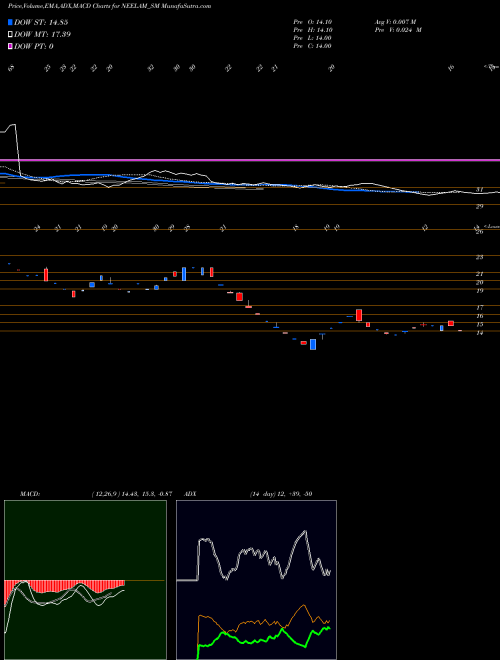
Task: Click the MACD indicator chart panel
Action: coord(85,580)
